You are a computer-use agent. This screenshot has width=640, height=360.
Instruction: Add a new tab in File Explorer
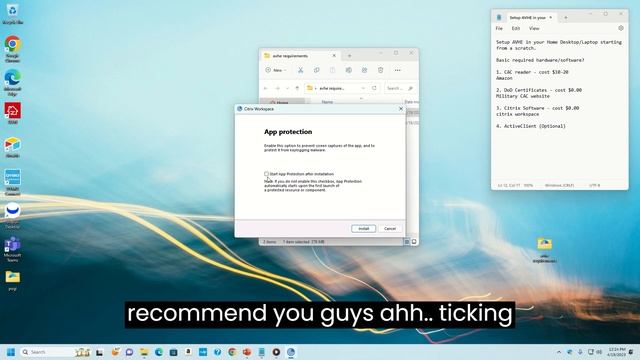click(x=349, y=56)
